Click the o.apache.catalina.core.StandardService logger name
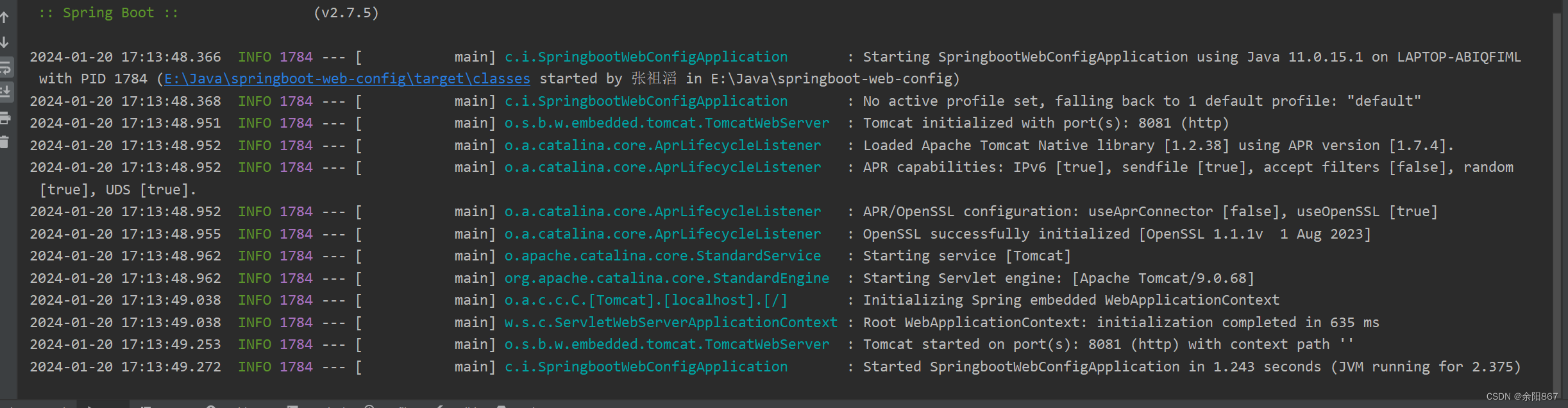This screenshot has height=408, width=1568. [662, 256]
